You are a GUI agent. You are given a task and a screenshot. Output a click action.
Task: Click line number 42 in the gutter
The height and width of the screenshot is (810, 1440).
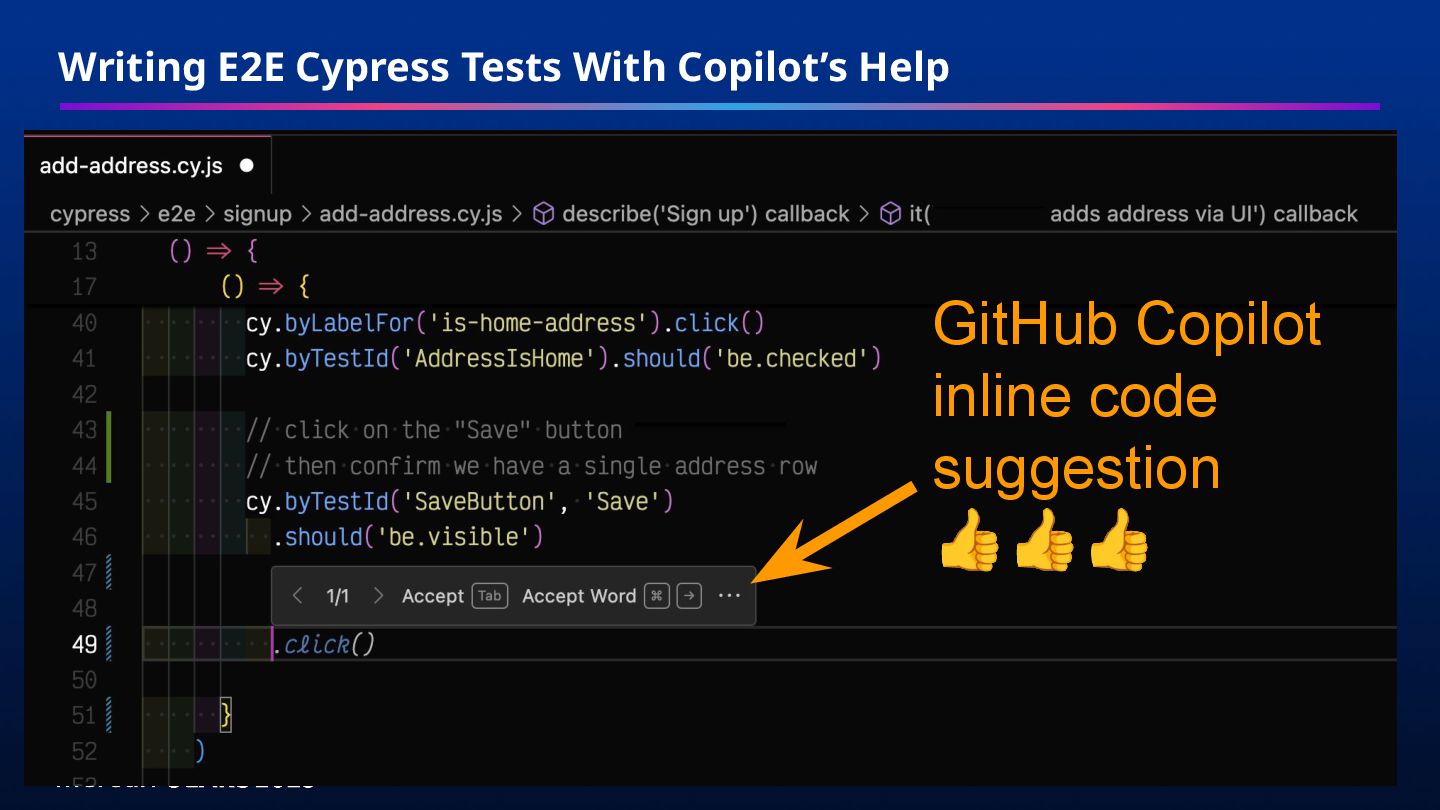click(85, 395)
